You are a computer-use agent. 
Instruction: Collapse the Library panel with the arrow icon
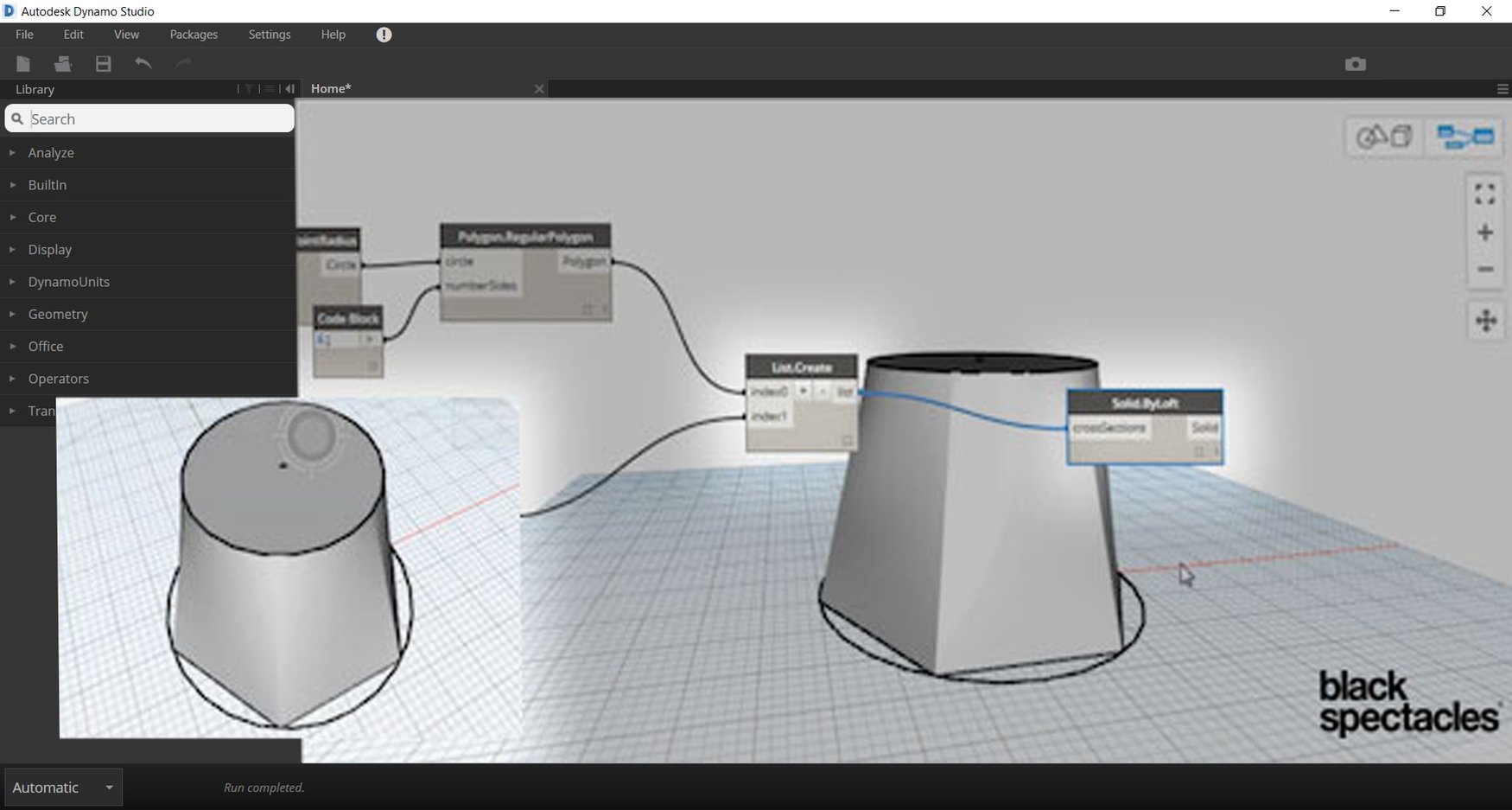pos(289,89)
